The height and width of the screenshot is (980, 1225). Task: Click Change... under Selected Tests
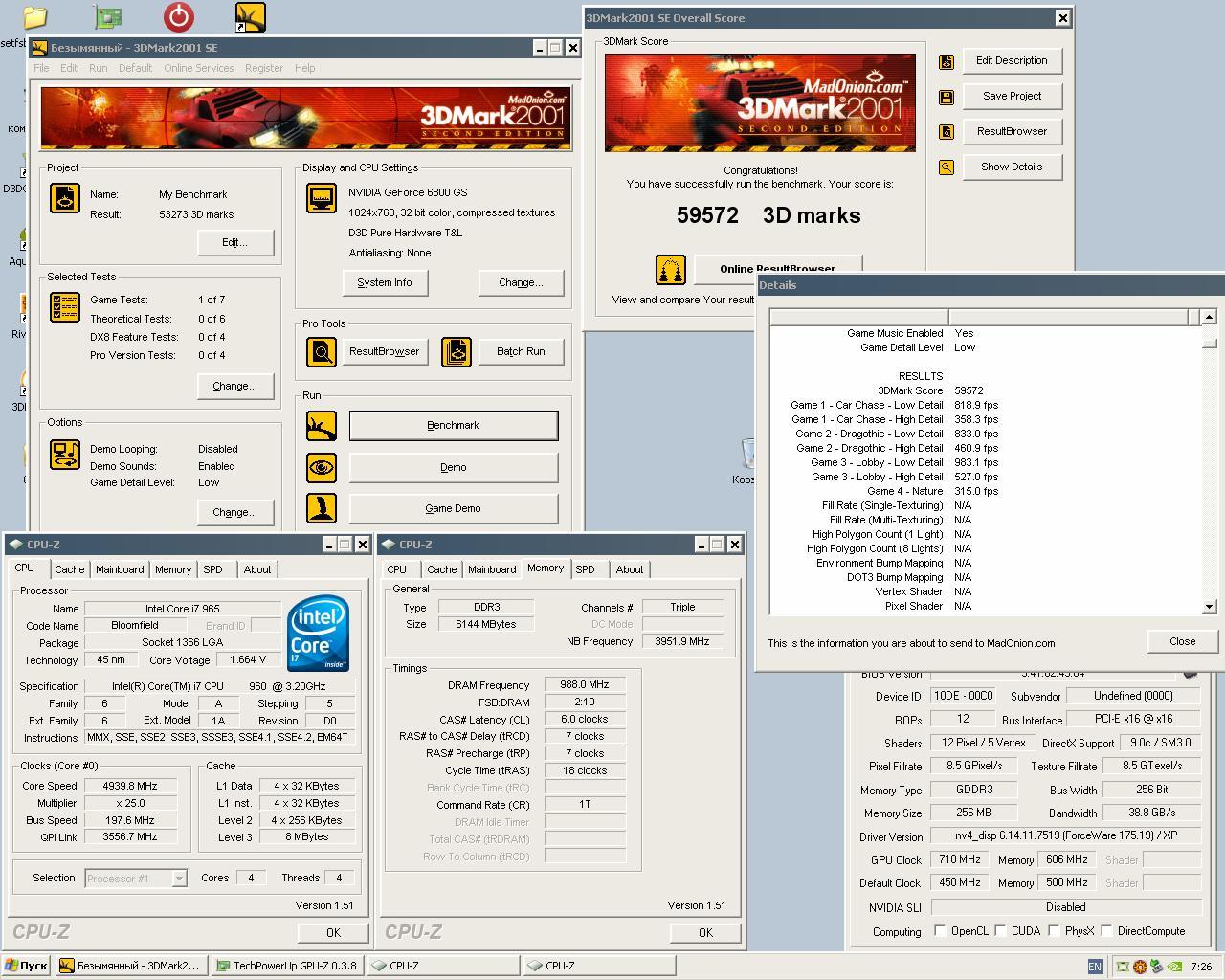[234, 386]
